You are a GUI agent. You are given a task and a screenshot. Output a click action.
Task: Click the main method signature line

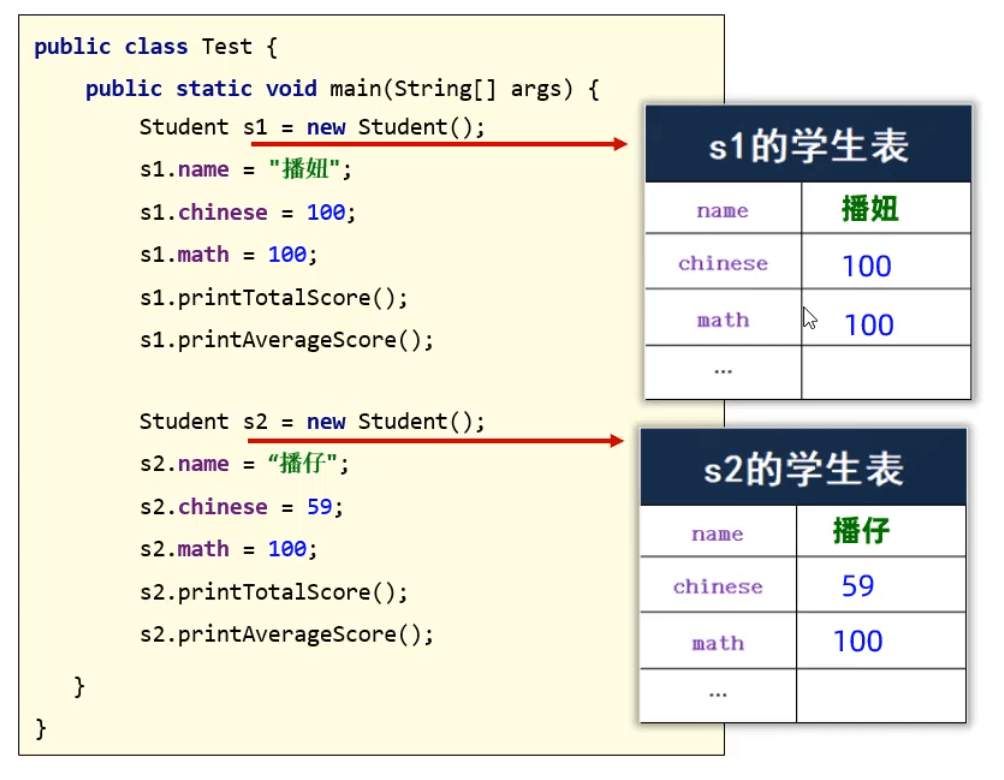pyautogui.click(x=343, y=89)
